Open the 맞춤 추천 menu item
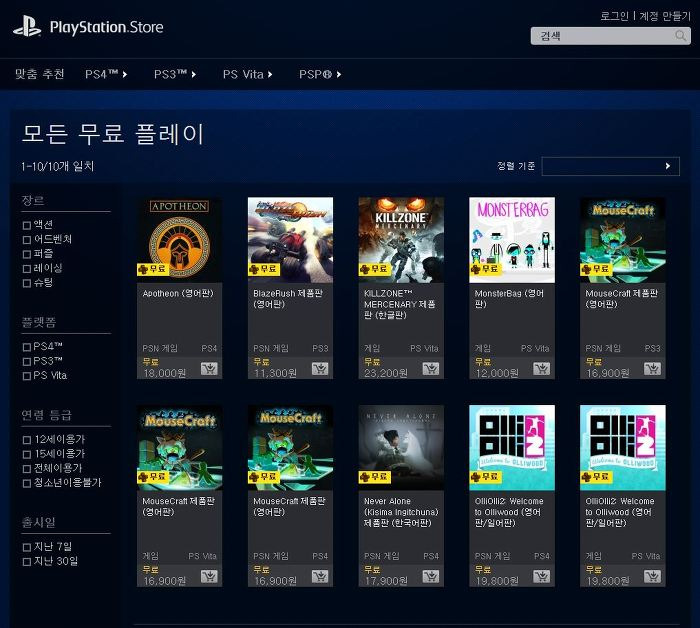Image resolution: width=700 pixels, height=628 pixels. click(x=40, y=74)
